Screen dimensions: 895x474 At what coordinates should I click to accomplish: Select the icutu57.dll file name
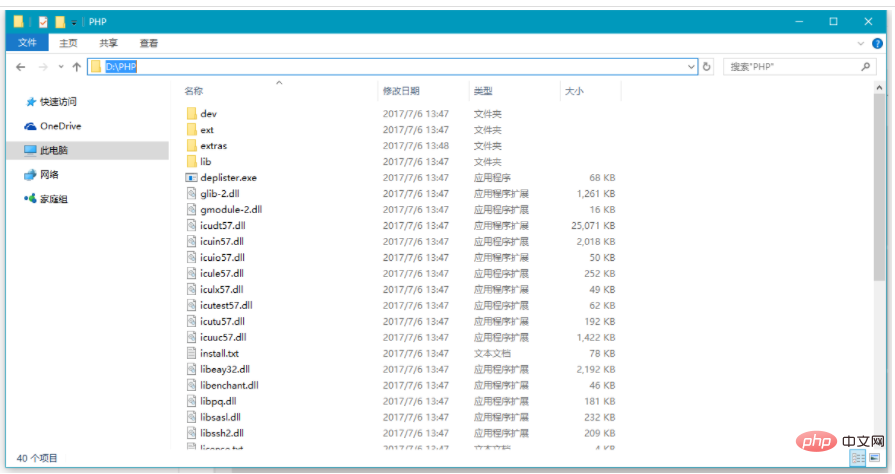click(x=223, y=322)
